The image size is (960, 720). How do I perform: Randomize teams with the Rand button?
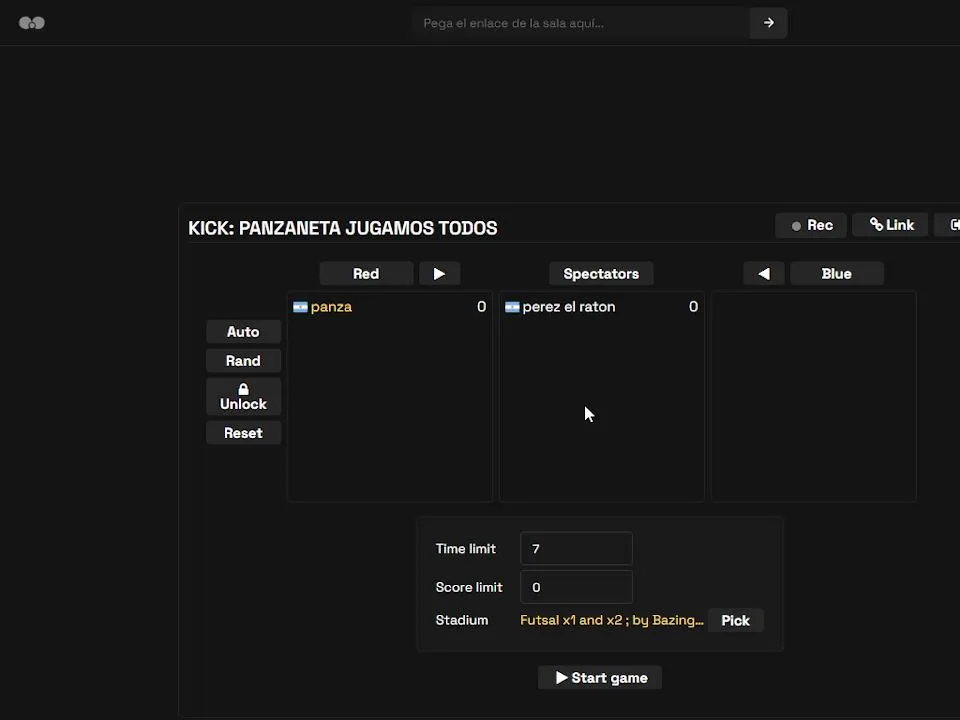(x=244, y=361)
